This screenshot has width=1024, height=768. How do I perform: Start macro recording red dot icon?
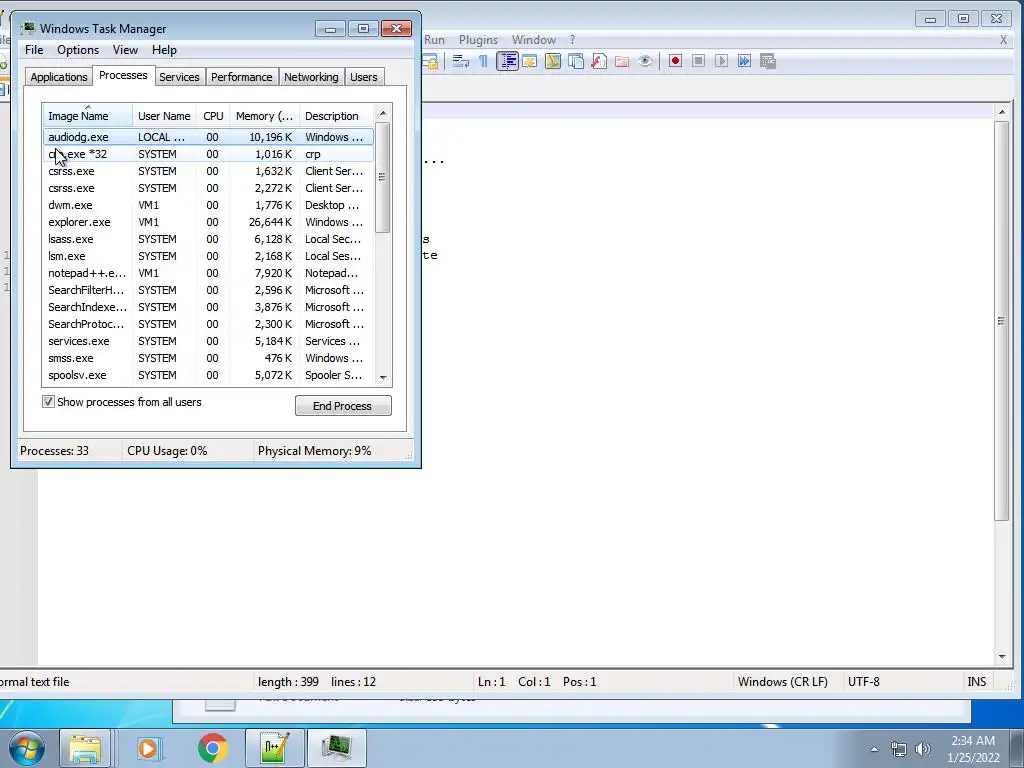point(675,61)
